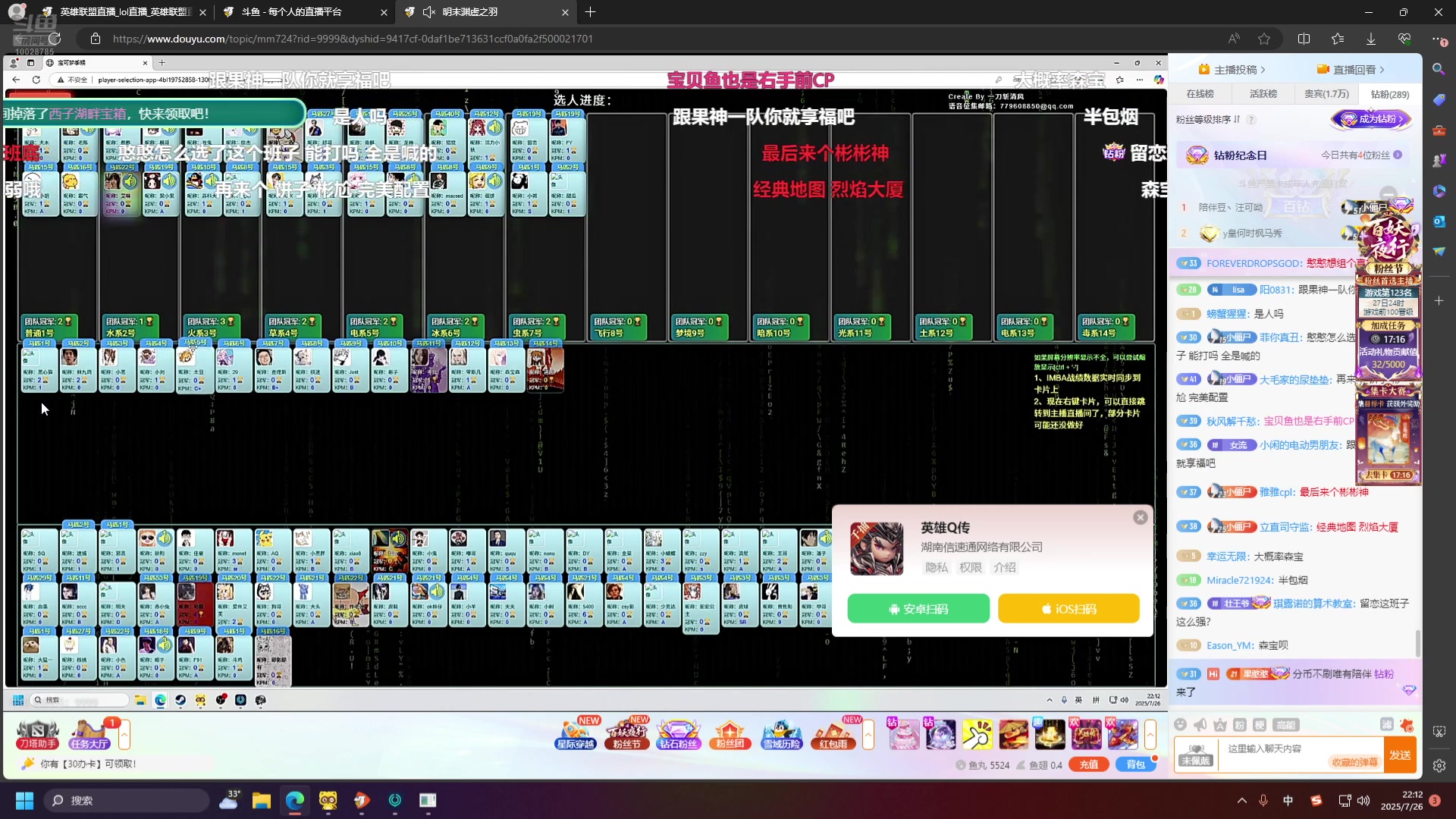Expand the activity icons arrow after 红包雨
1456x819 pixels.
point(868,734)
